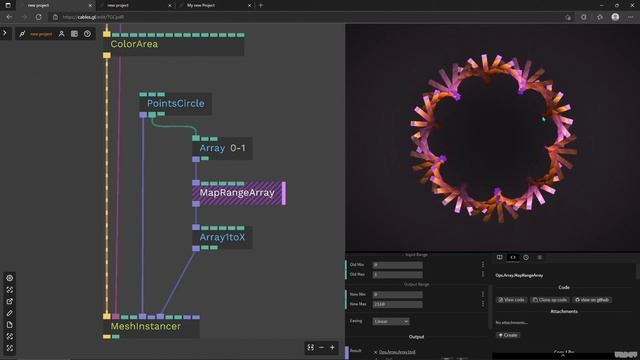This screenshot has height=360, width=640.
Task: Open the 'new project' title menu
Action: click(41, 34)
